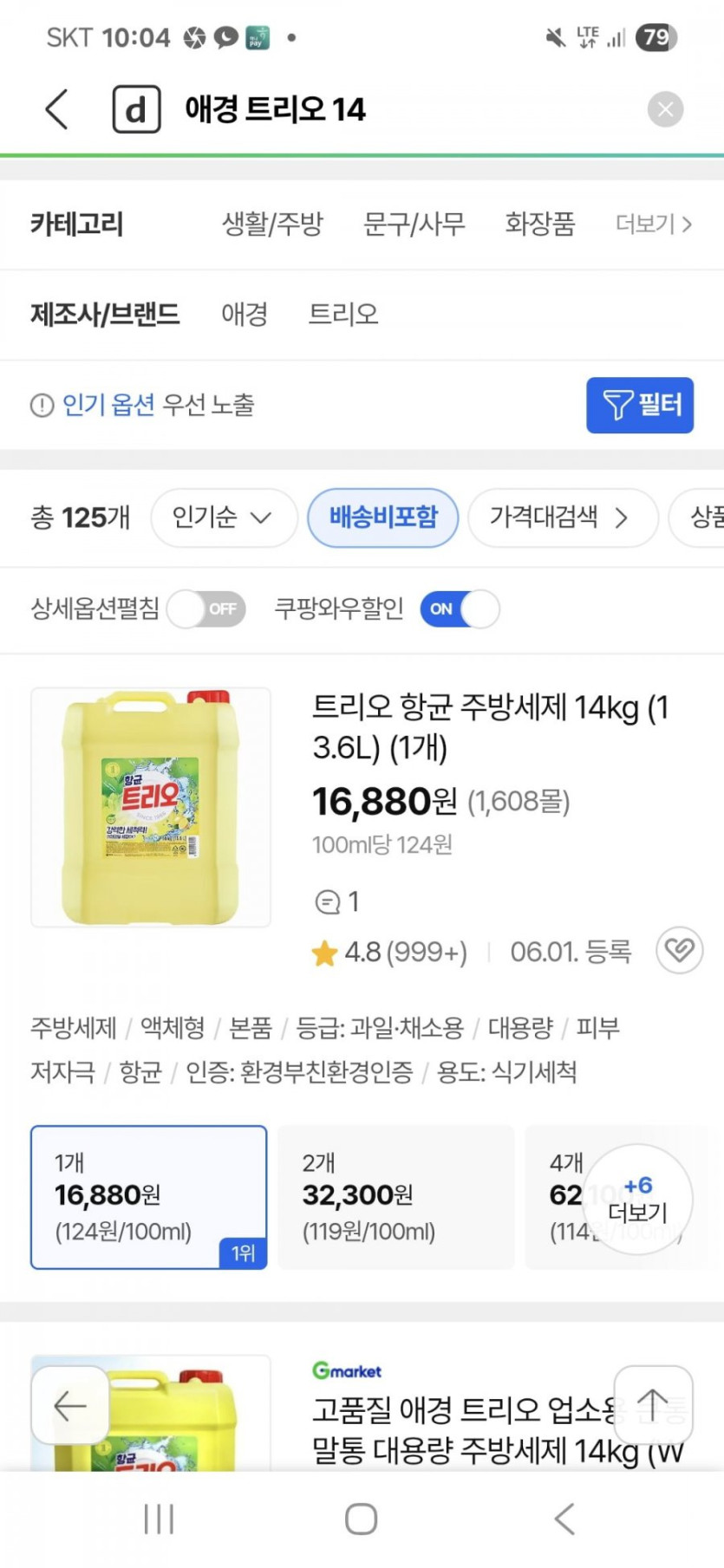Turn off the 쿠팡와우할인 switch

pyautogui.click(x=460, y=609)
